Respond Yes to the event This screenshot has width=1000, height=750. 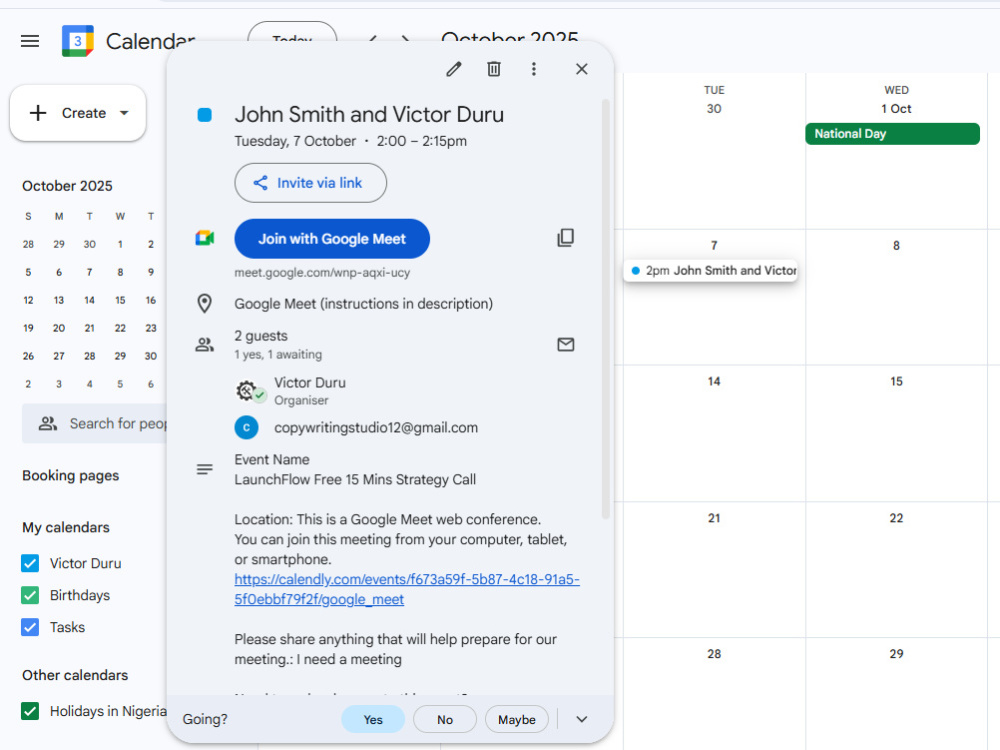(373, 719)
